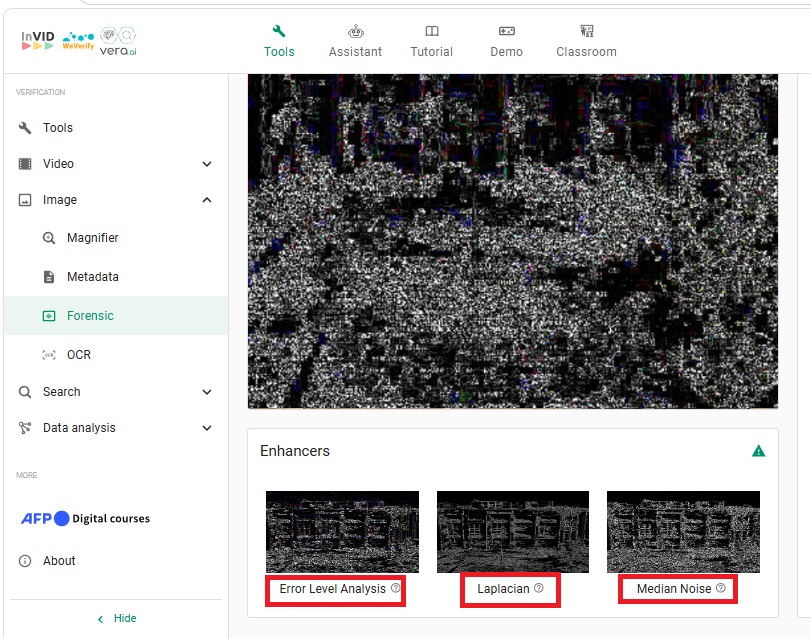Open the Classroom icon tab

coord(586,31)
